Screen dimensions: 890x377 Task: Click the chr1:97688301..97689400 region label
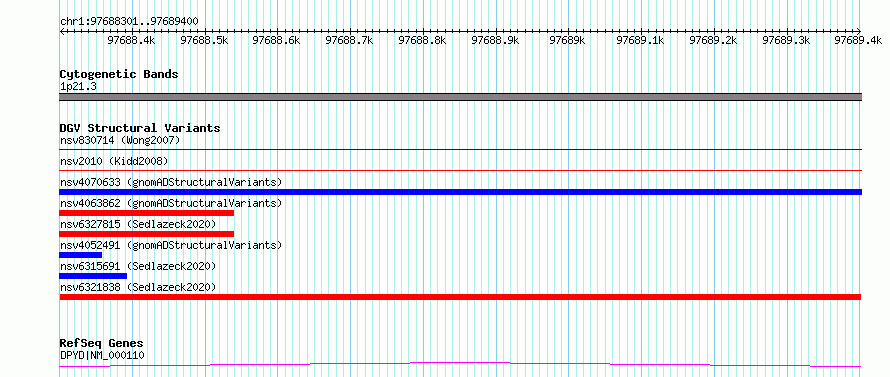coord(129,22)
